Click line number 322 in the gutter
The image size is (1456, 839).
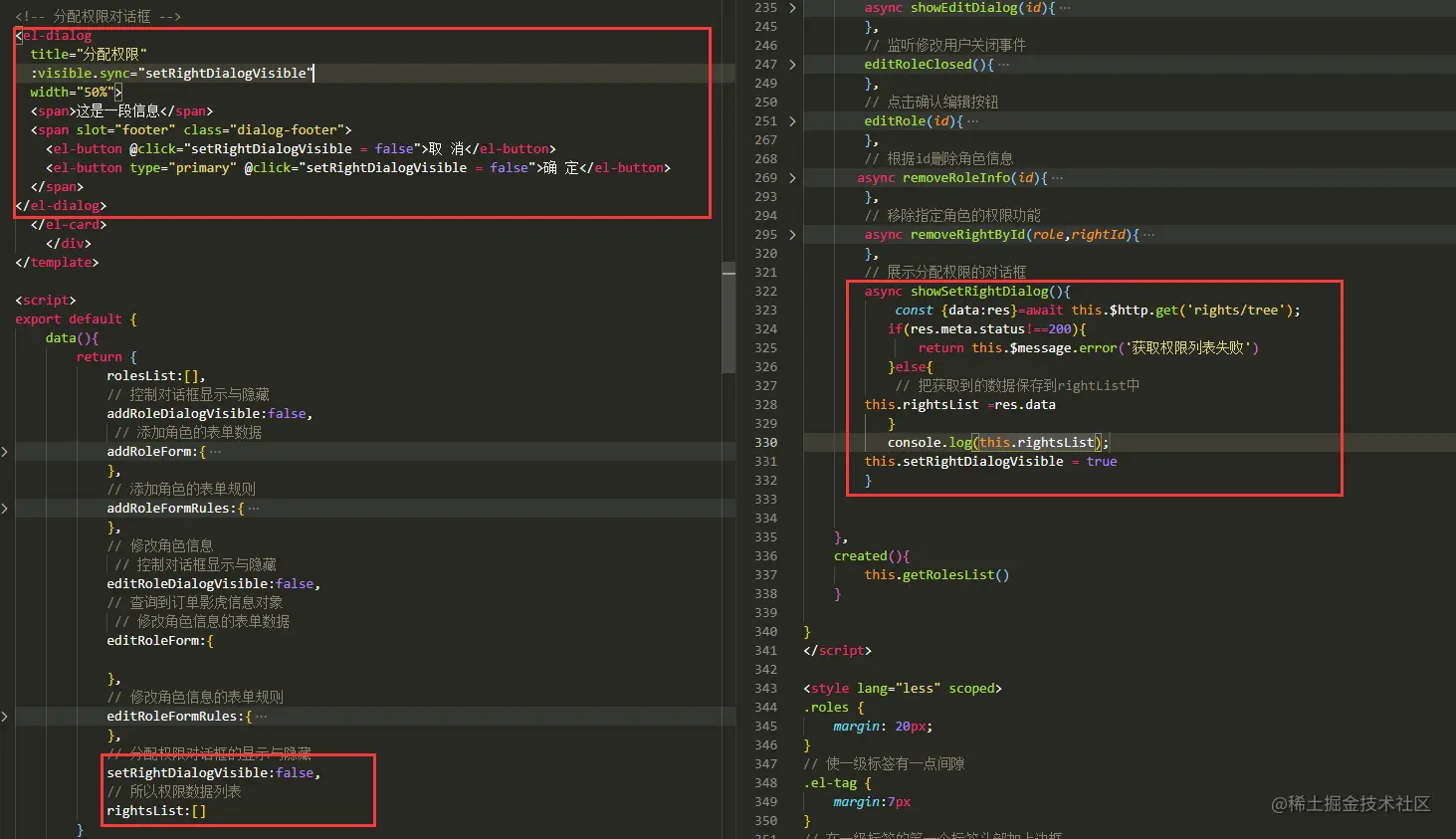(x=765, y=291)
